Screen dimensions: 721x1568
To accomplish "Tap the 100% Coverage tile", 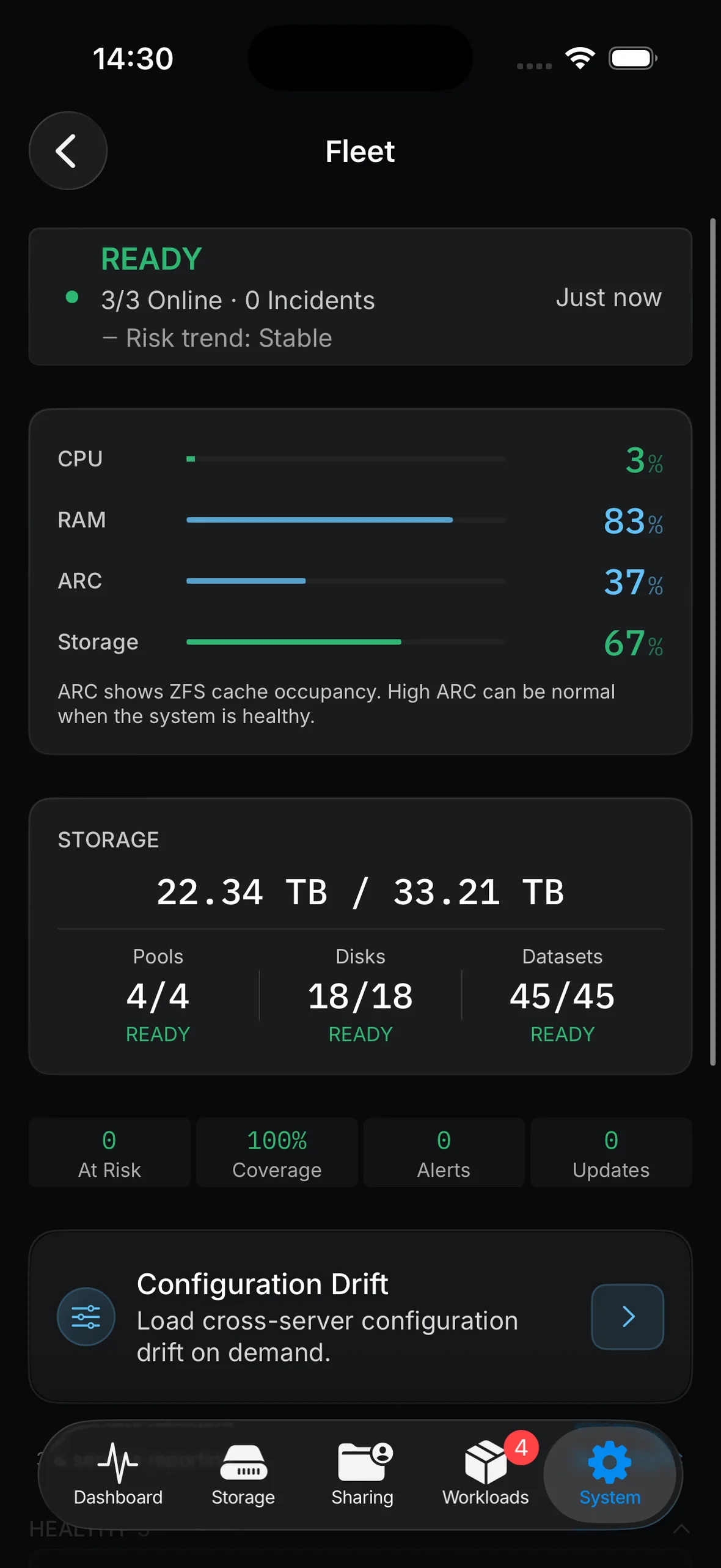I will [x=277, y=1152].
